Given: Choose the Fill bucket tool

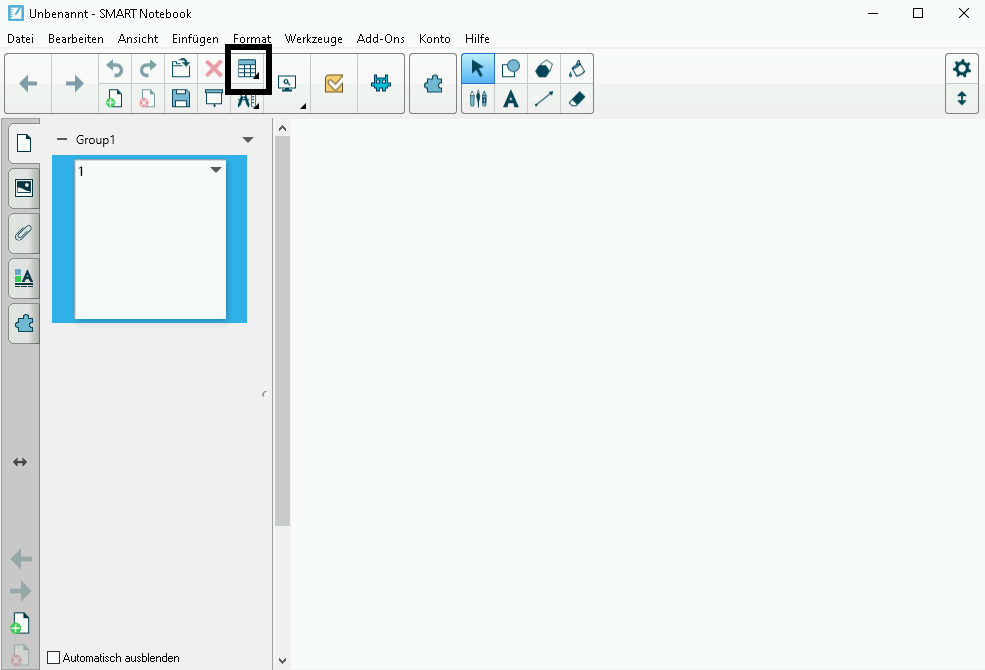Looking at the screenshot, I should point(576,69).
